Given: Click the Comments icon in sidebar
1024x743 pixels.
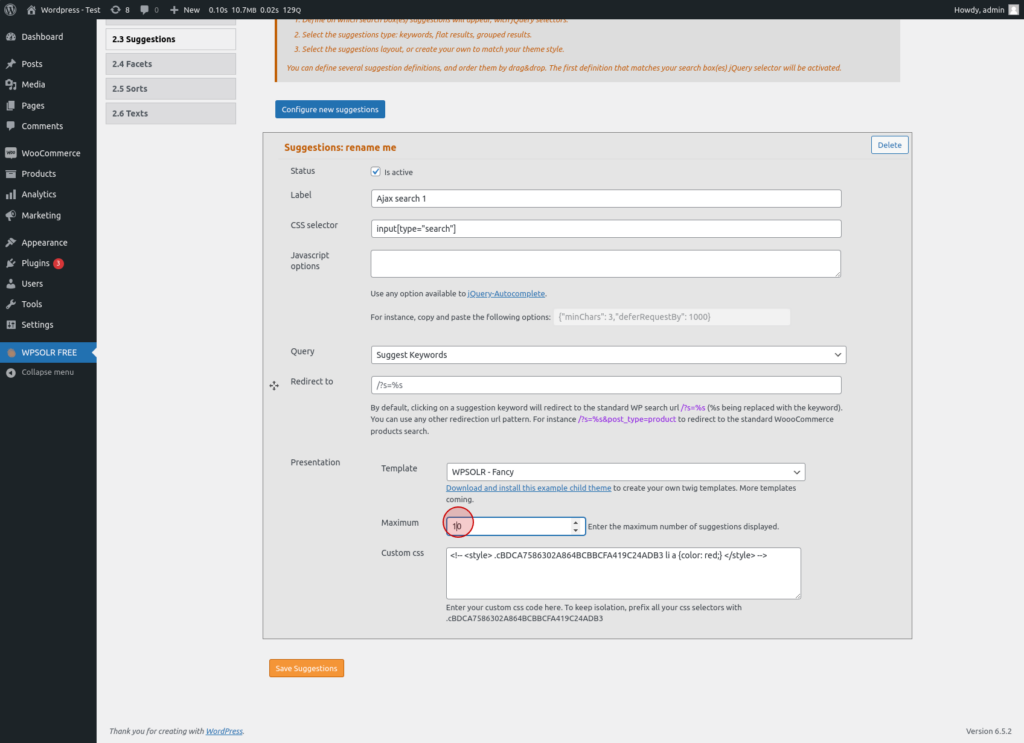Looking at the screenshot, I should pyautogui.click(x=10, y=126).
